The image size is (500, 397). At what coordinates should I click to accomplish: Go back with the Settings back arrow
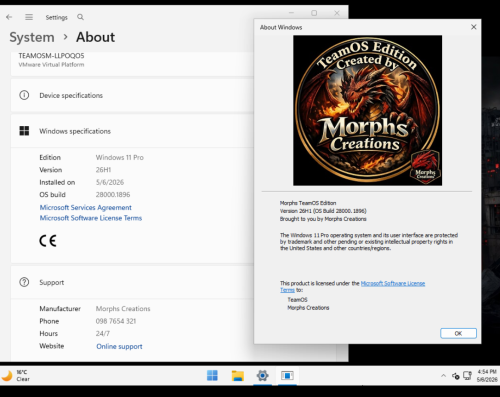pos(9,17)
